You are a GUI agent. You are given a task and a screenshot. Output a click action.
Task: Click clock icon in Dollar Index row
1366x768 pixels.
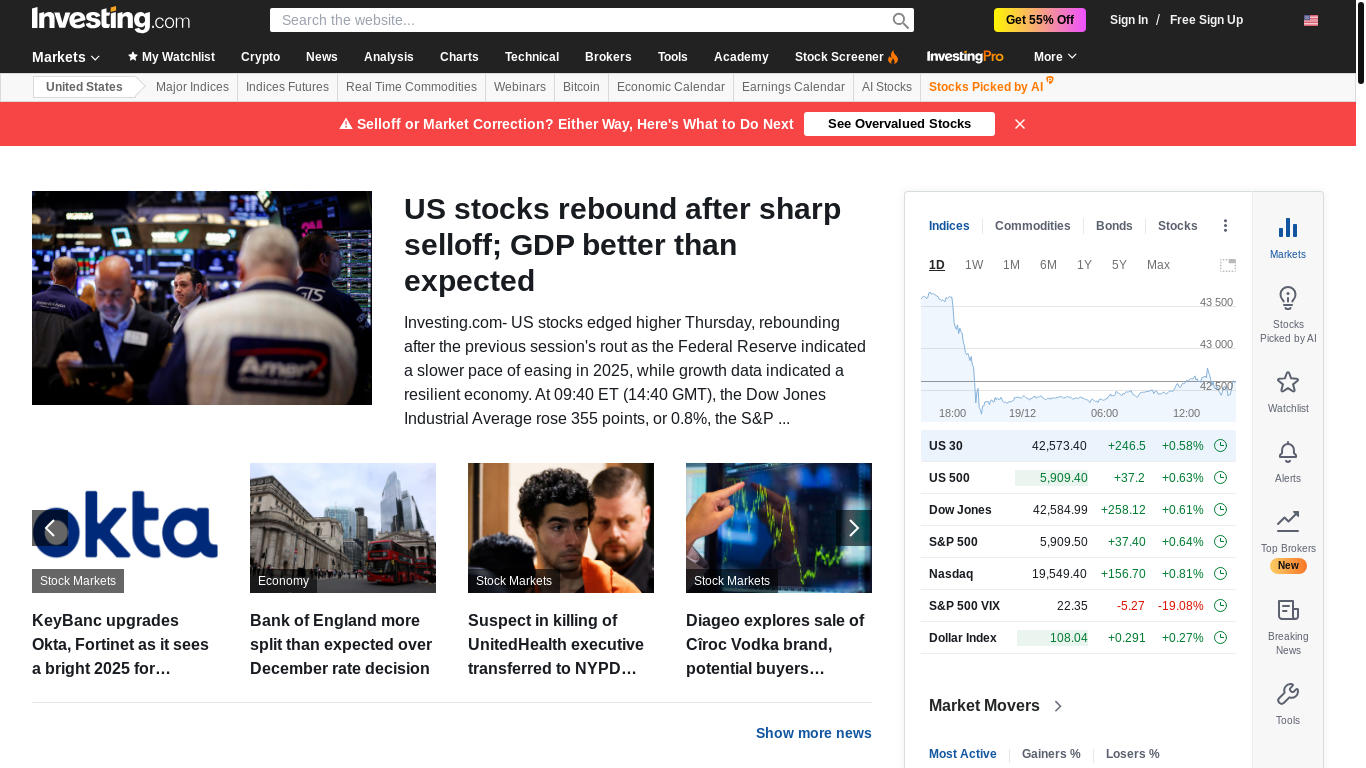click(1220, 638)
